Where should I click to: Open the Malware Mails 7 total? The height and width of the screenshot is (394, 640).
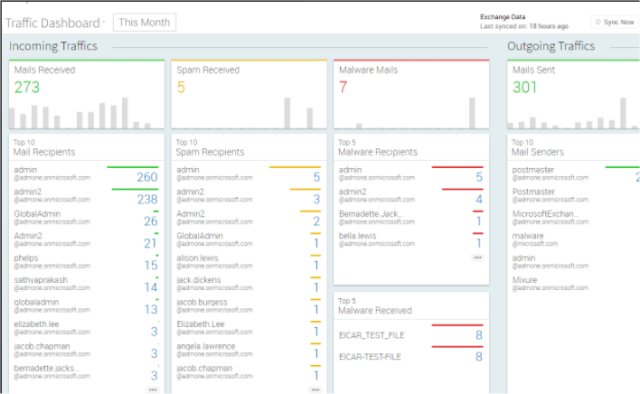click(x=343, y=87)
